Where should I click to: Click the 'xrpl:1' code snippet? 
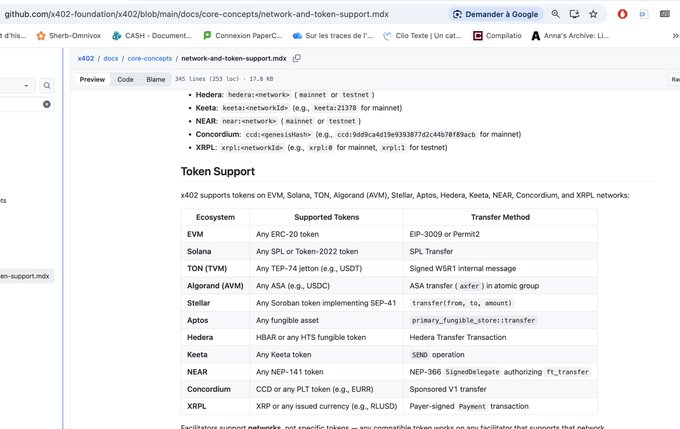pyautogui.click(x=393, y=147)
